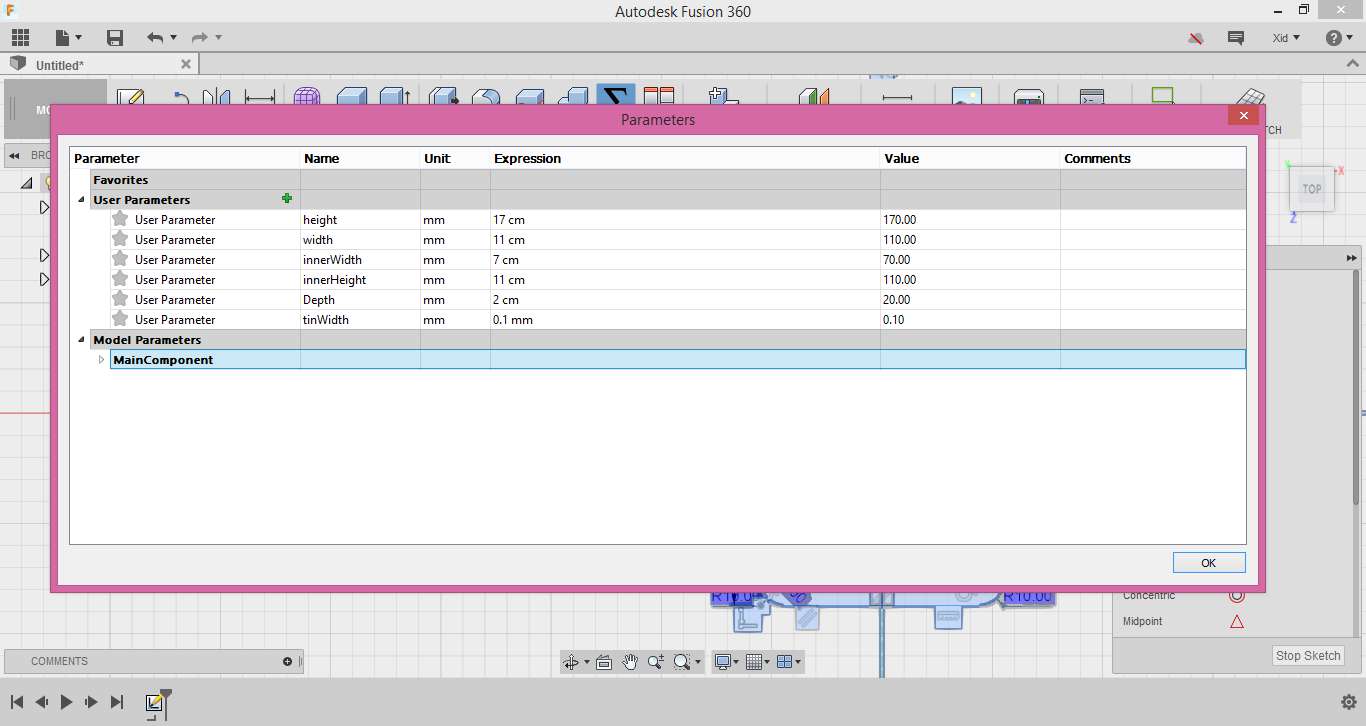Step to previous timeline feature
Viewport: 1366px width, 726px height.
42,702
